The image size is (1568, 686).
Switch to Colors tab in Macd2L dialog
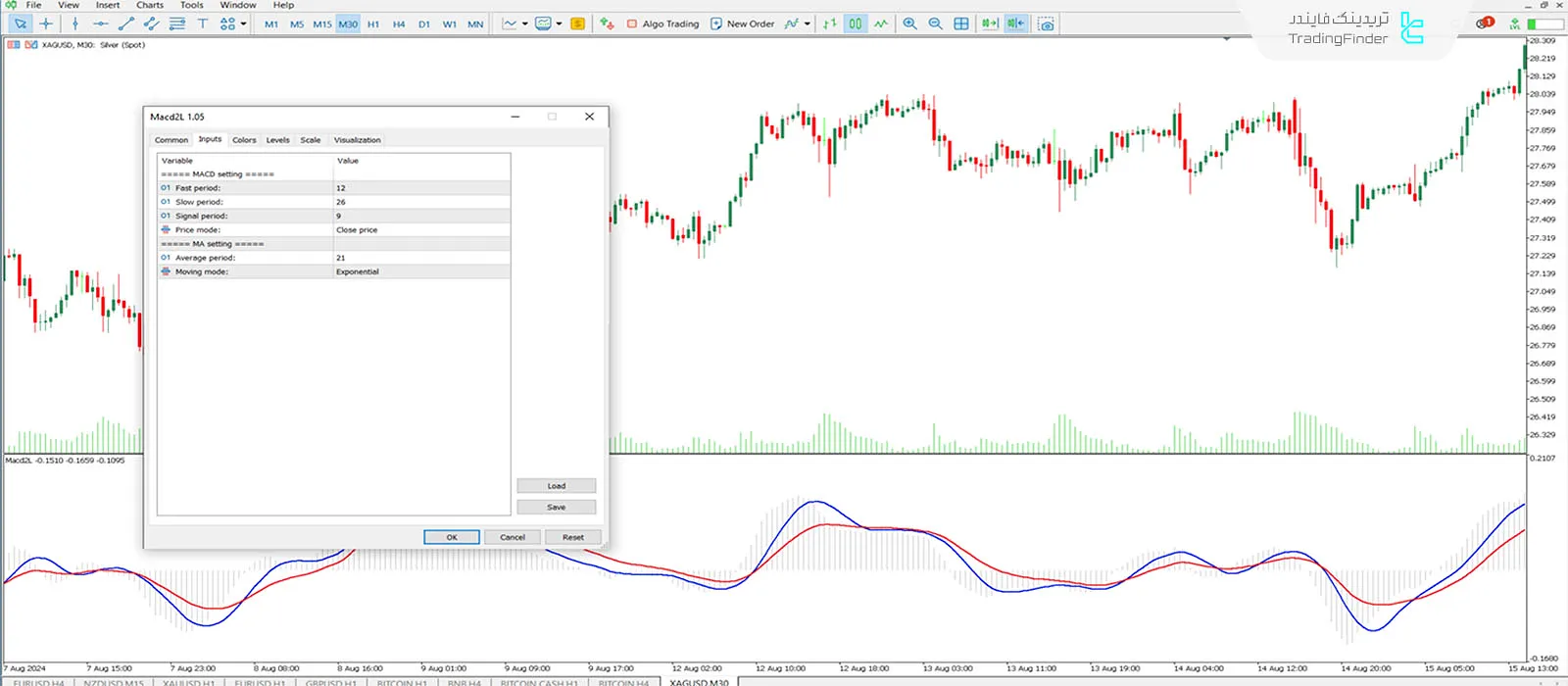pos(244,140)
